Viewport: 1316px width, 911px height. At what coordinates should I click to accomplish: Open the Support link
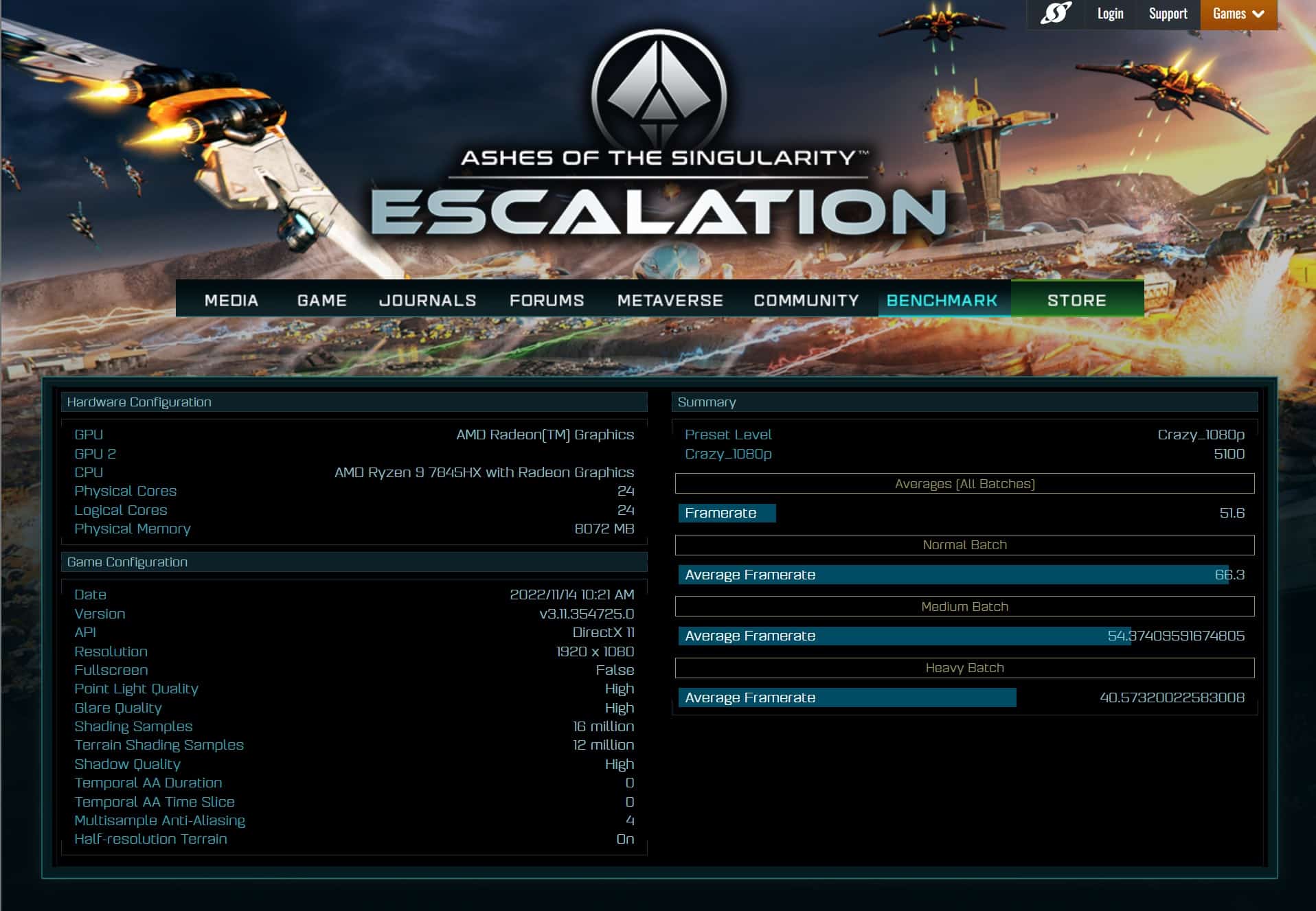1168,13
